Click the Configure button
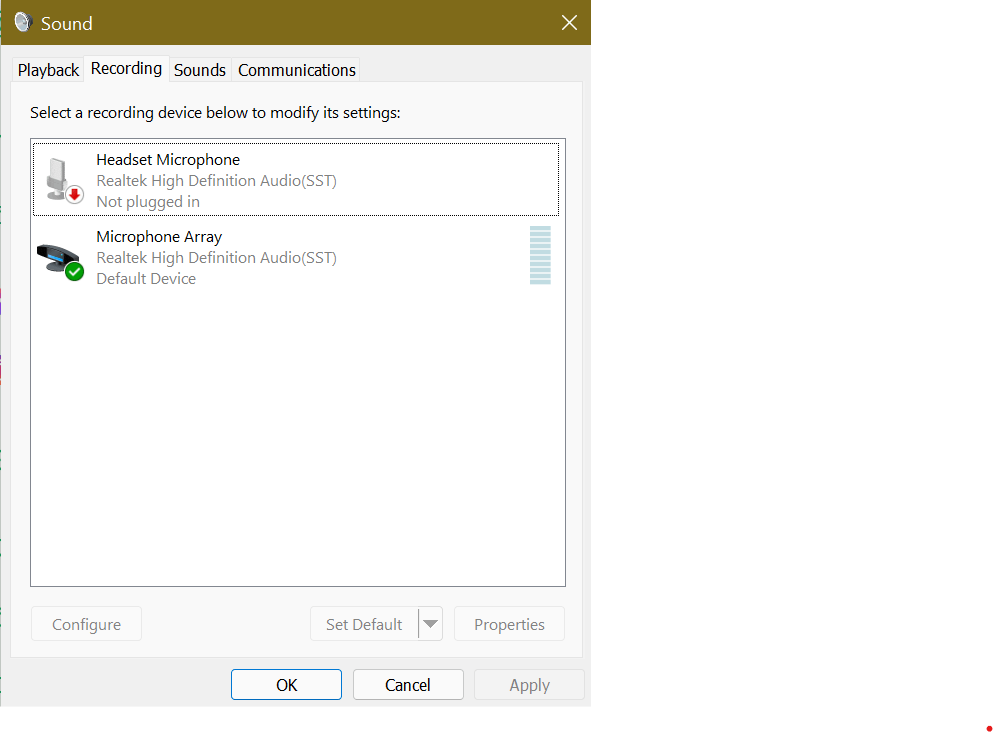Image resolution: width=994 pixels, height=733 pixels. pos(86,624)
